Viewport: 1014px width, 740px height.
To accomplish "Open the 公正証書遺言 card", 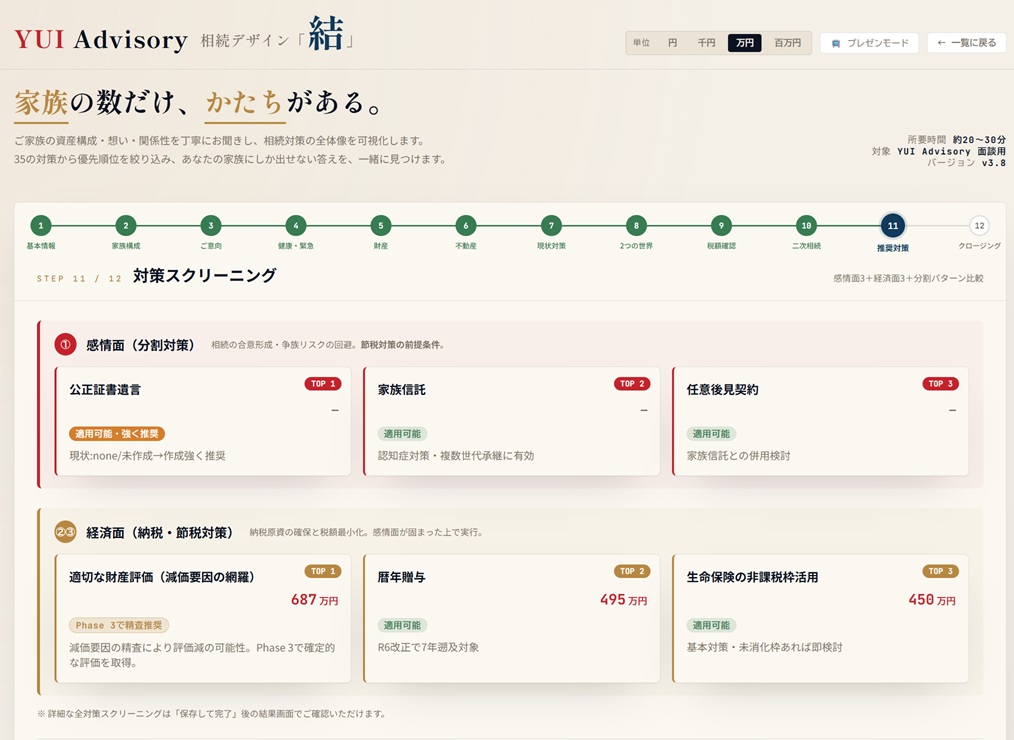I will click(x=203, y=421).
